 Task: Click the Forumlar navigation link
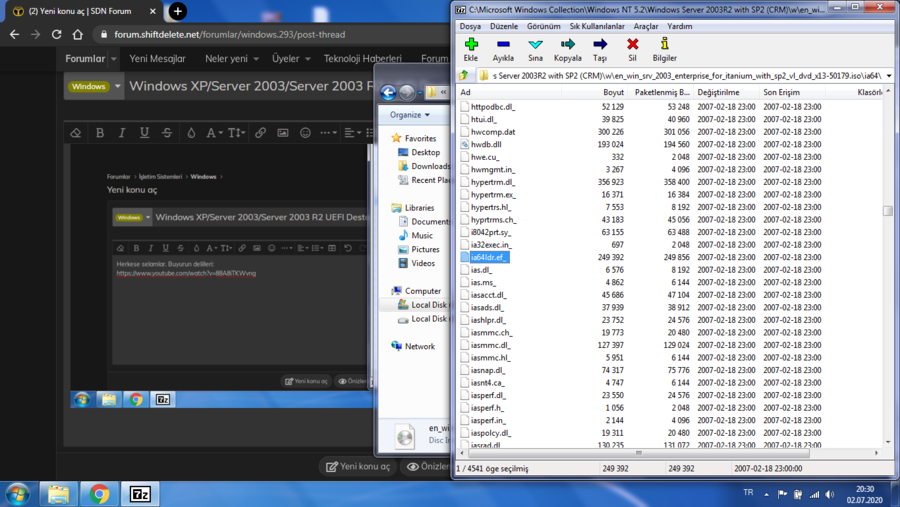tap(85, 59)
